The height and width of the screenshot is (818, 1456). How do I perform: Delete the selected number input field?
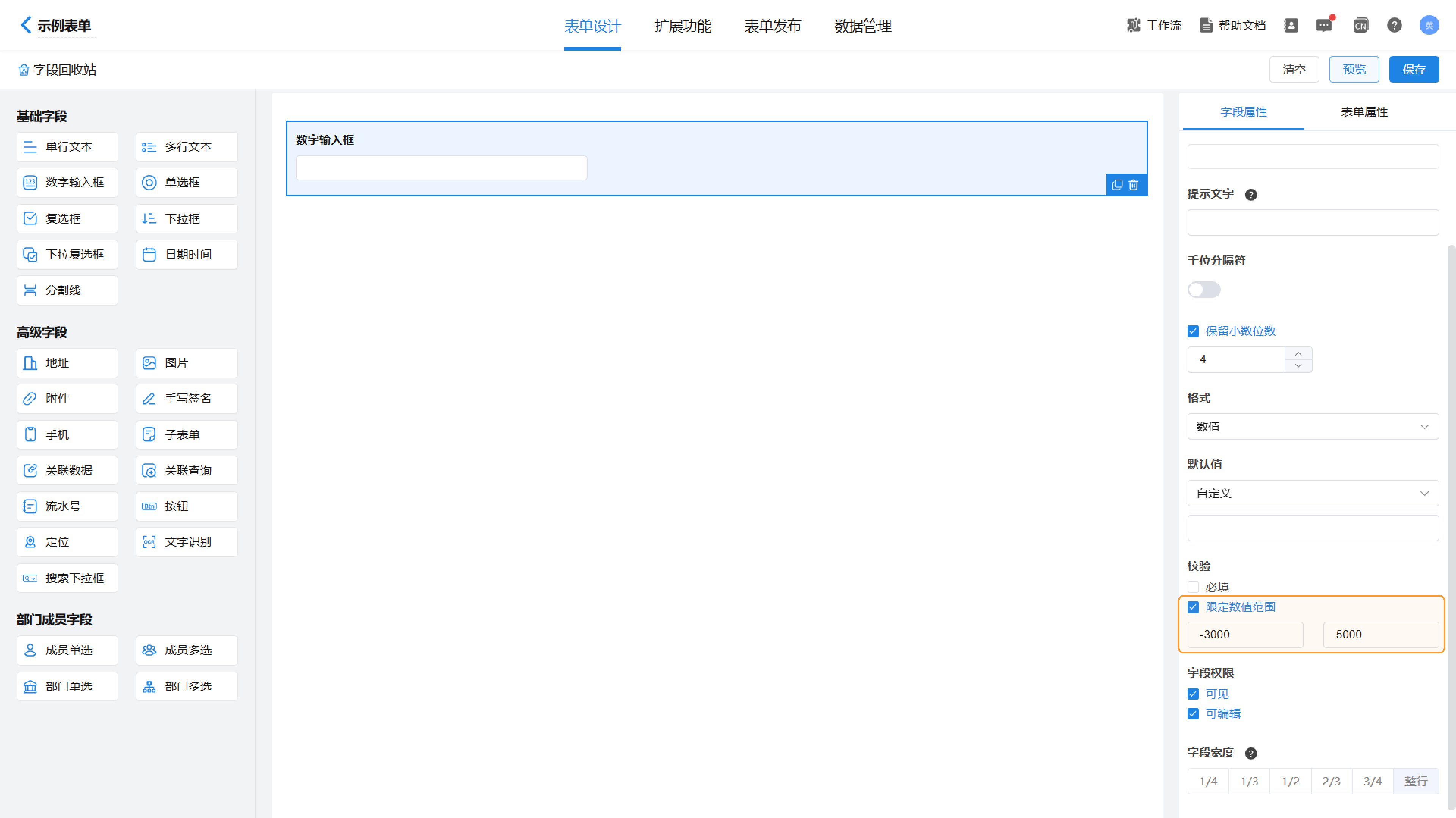(1133, 185)
